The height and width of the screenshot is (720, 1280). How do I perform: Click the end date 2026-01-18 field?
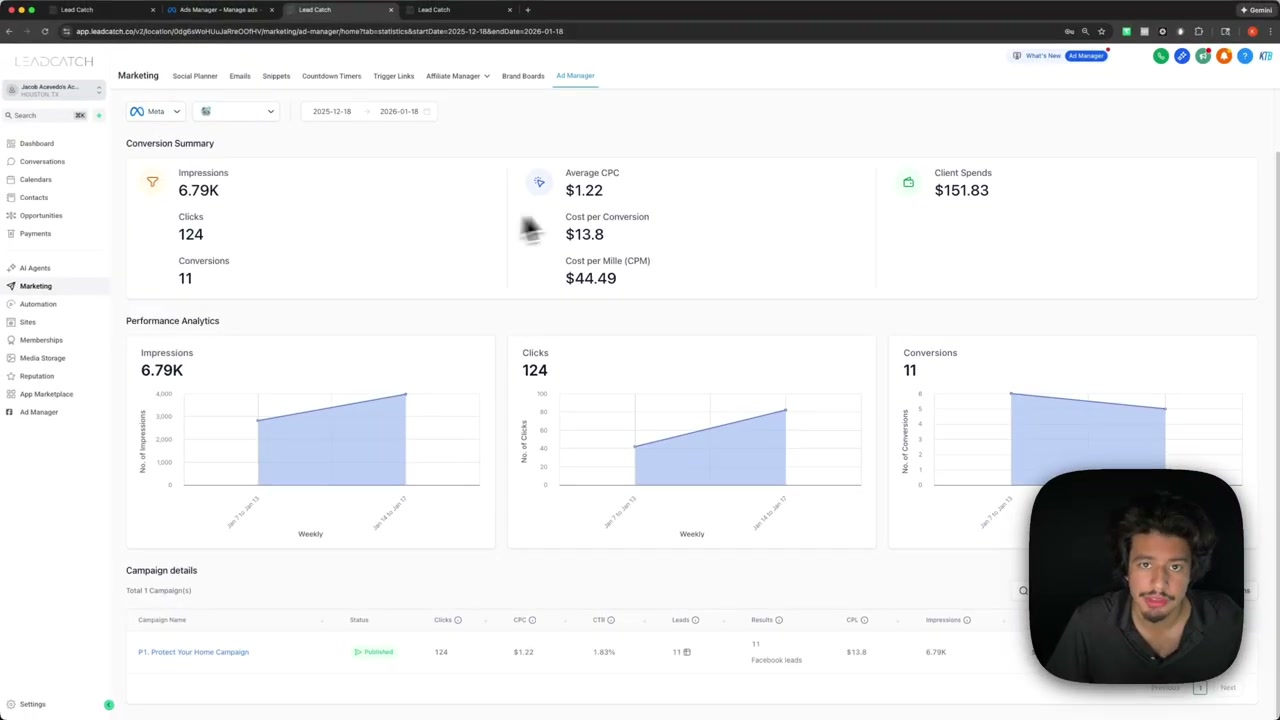tap(399, 111)
